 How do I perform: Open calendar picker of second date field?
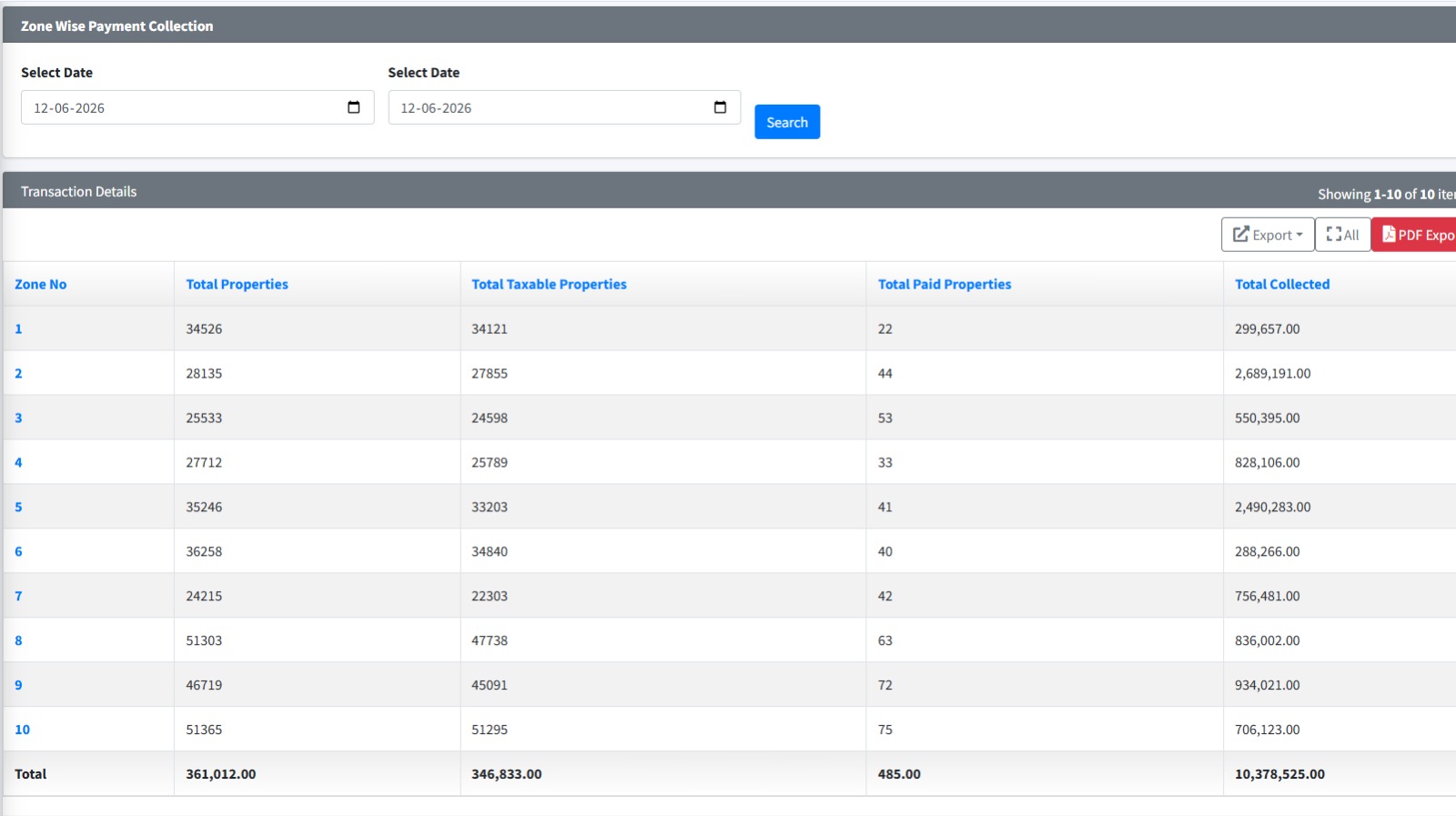720,107
